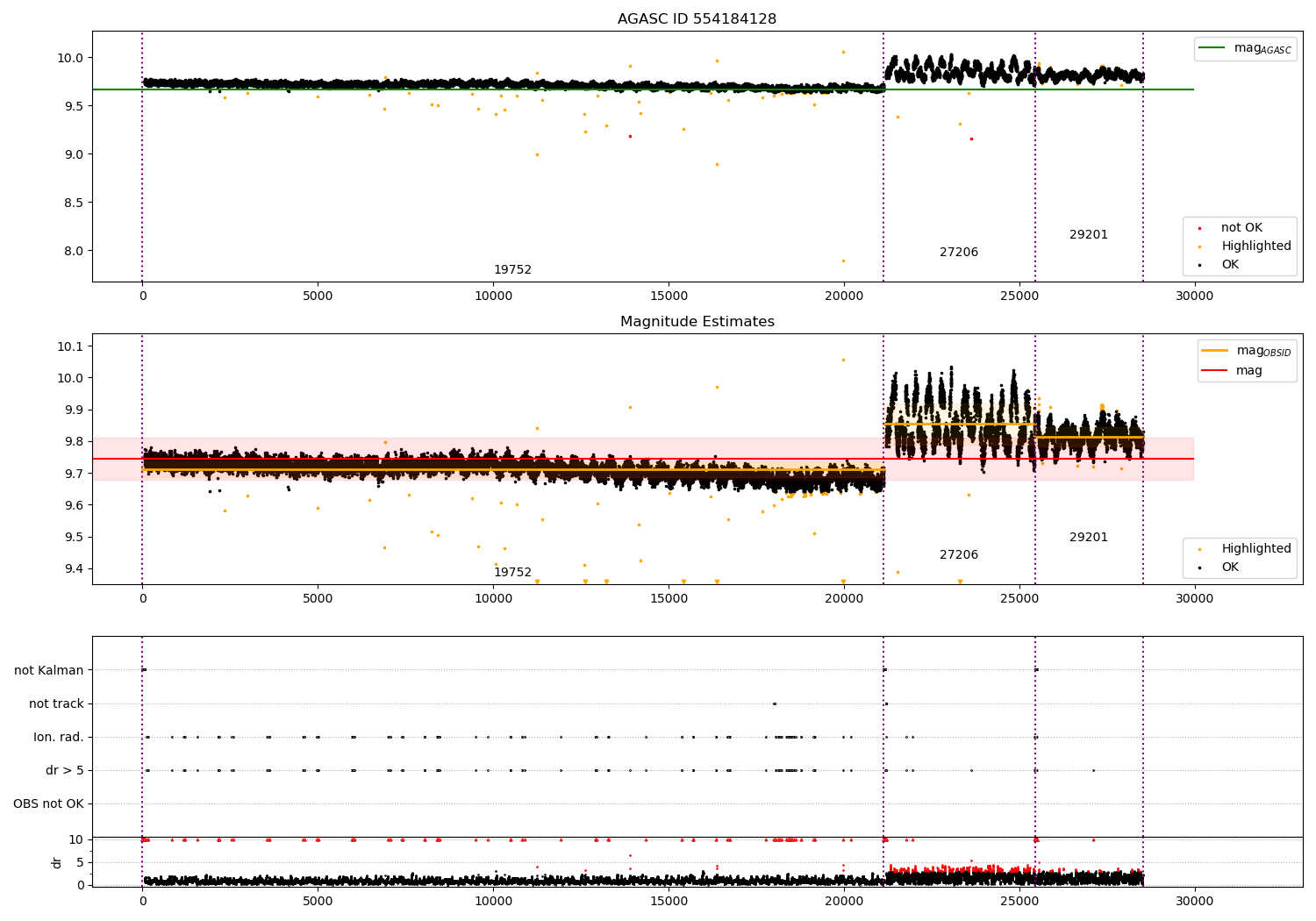1316x921 pixels.
Task: Click the 5000 x-axis tick under Magnitude Estimates
Action: point(318,598)
